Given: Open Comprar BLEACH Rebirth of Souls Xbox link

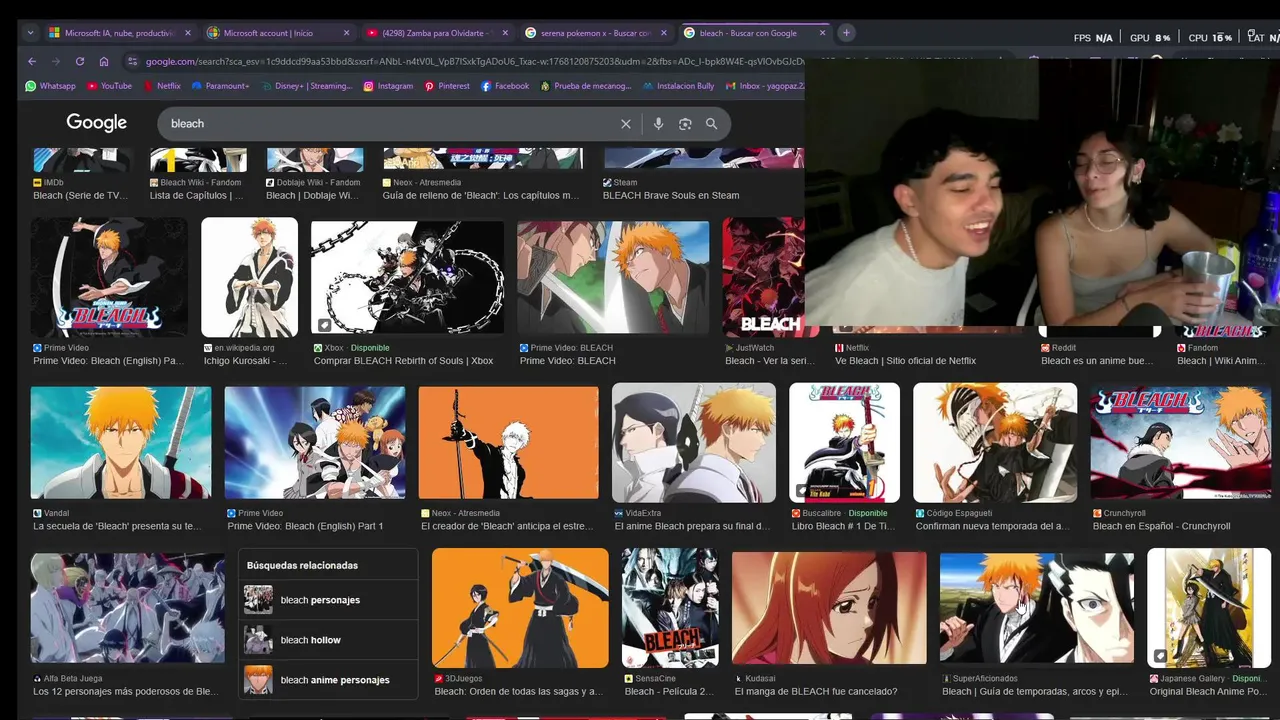Looking at the screenshot, I should pos(403,361).
